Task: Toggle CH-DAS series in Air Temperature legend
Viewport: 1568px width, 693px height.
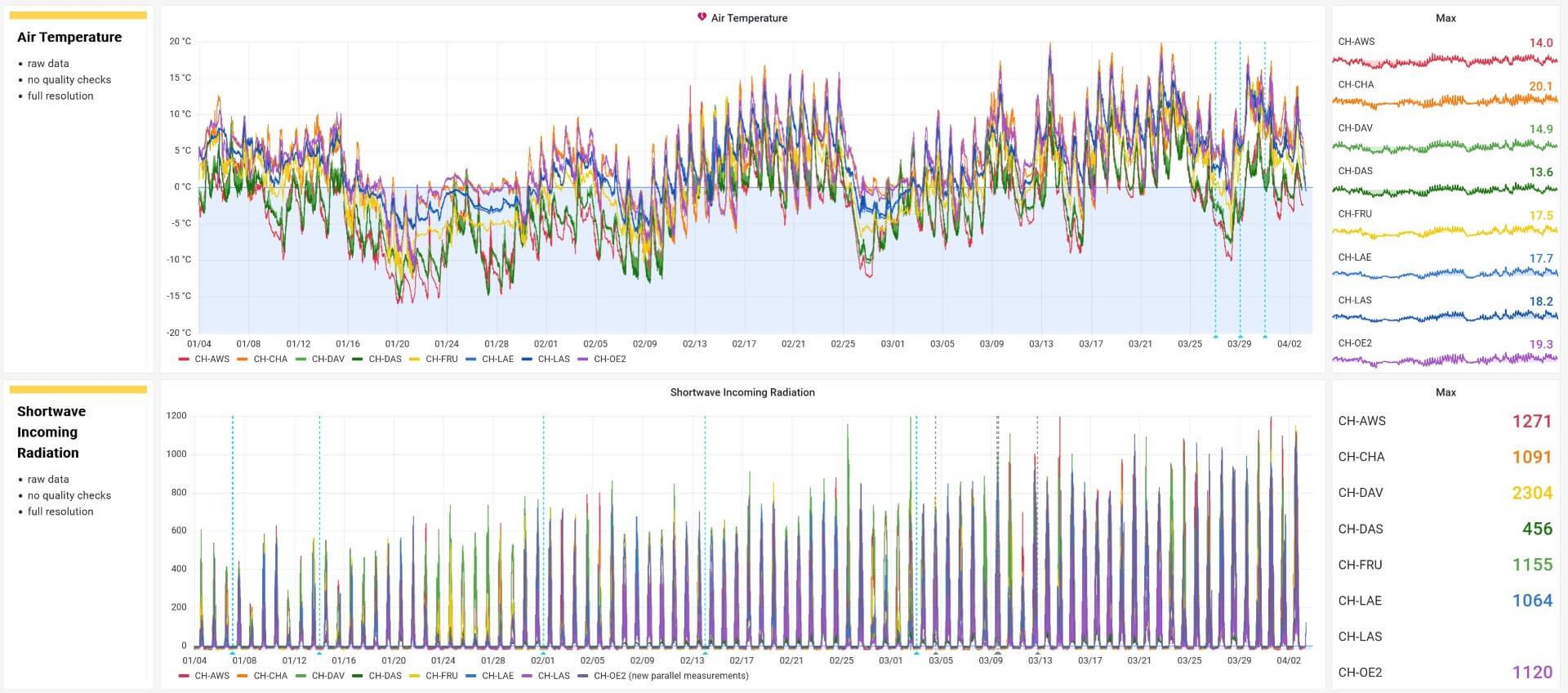Action: coord(385,359)
